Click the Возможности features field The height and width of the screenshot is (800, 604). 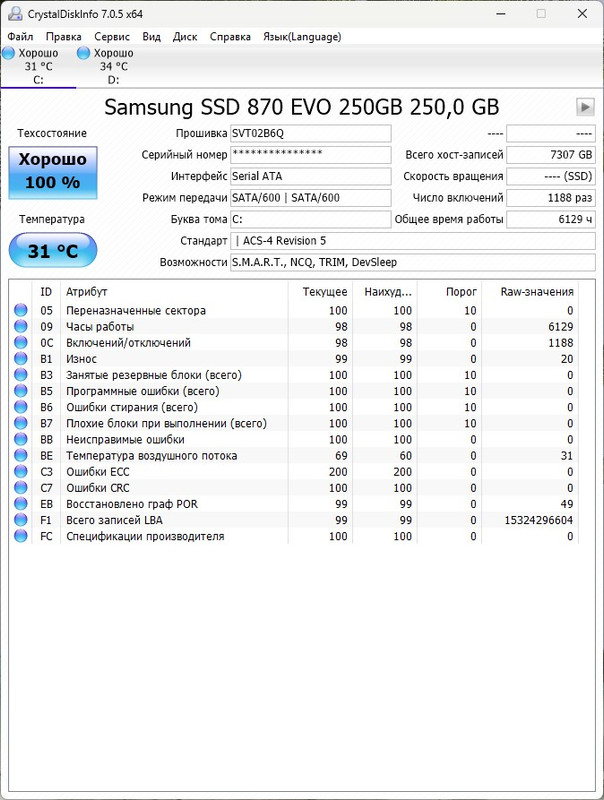(x=413, y=262)
